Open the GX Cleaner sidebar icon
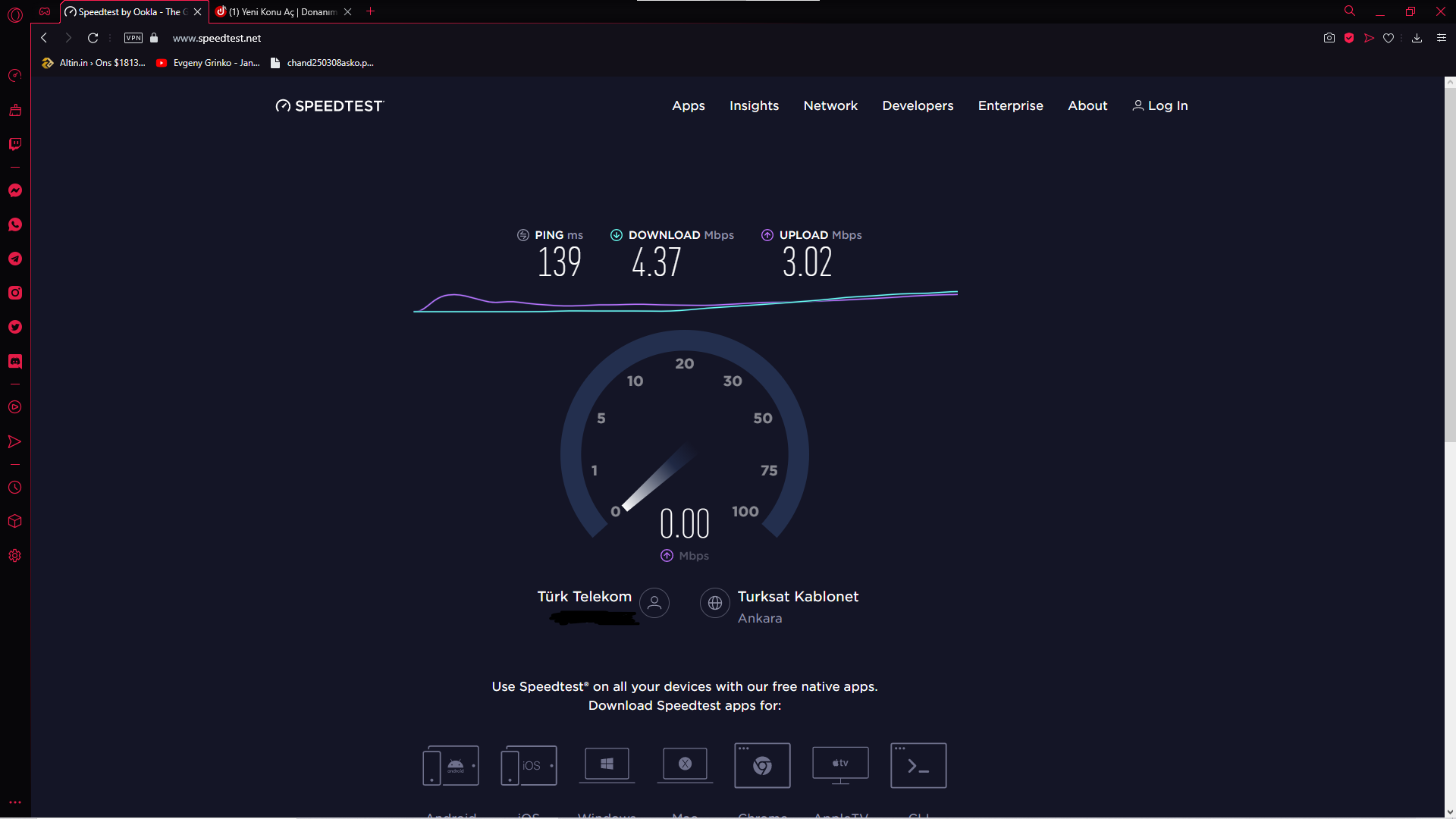 15,110
